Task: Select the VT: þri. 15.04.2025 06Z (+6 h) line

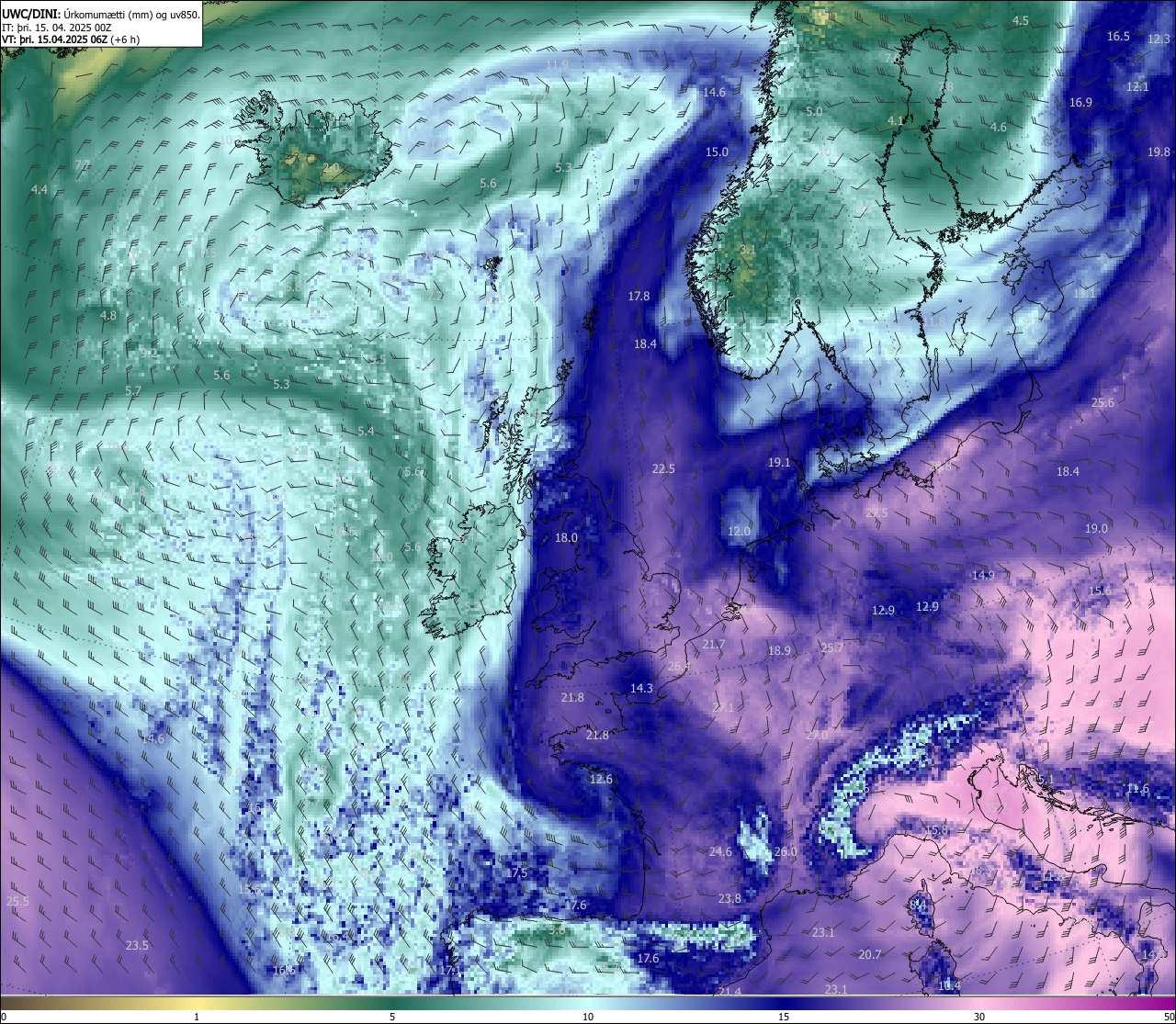Action: tap(71, 39)
